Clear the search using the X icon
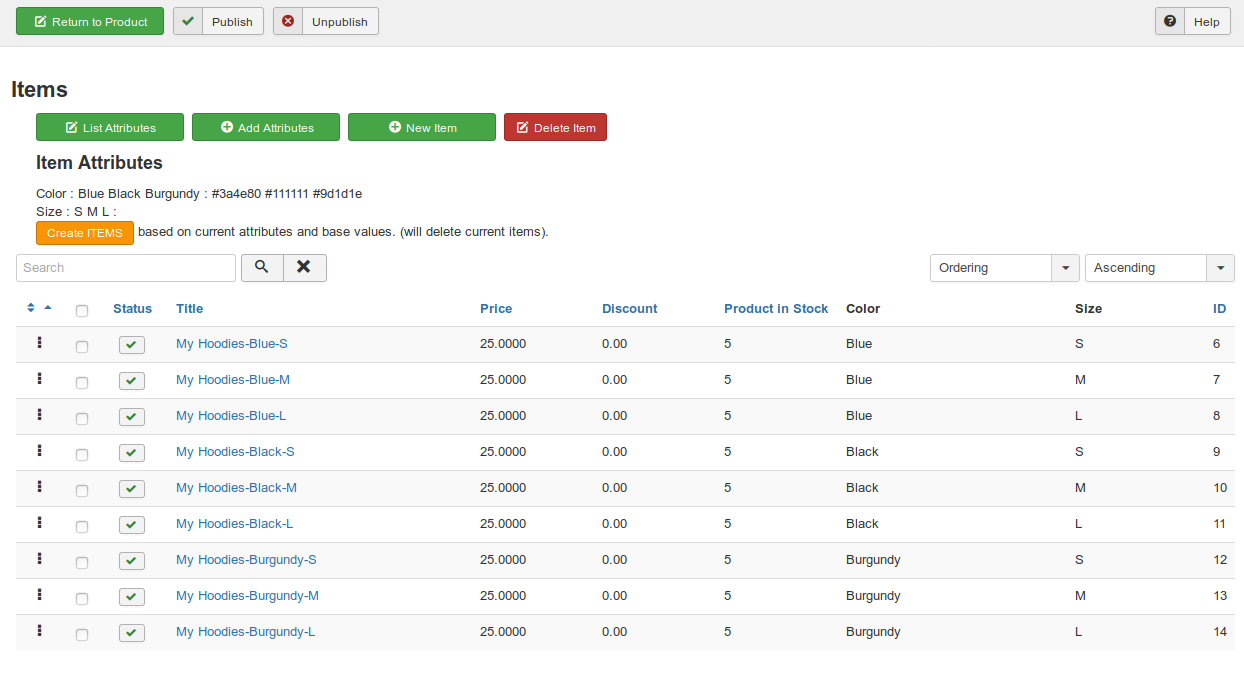Viewport: 1244px width, 676px height. (304, 267)
